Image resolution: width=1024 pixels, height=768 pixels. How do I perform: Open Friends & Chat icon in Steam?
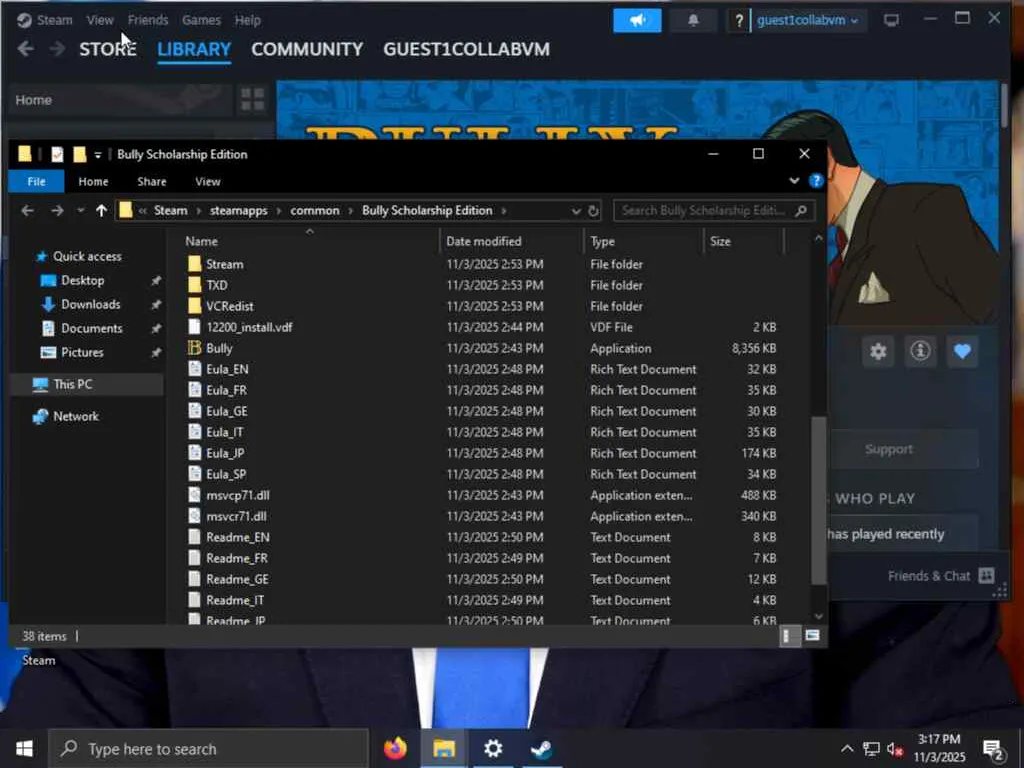click(x=987, y=575)
